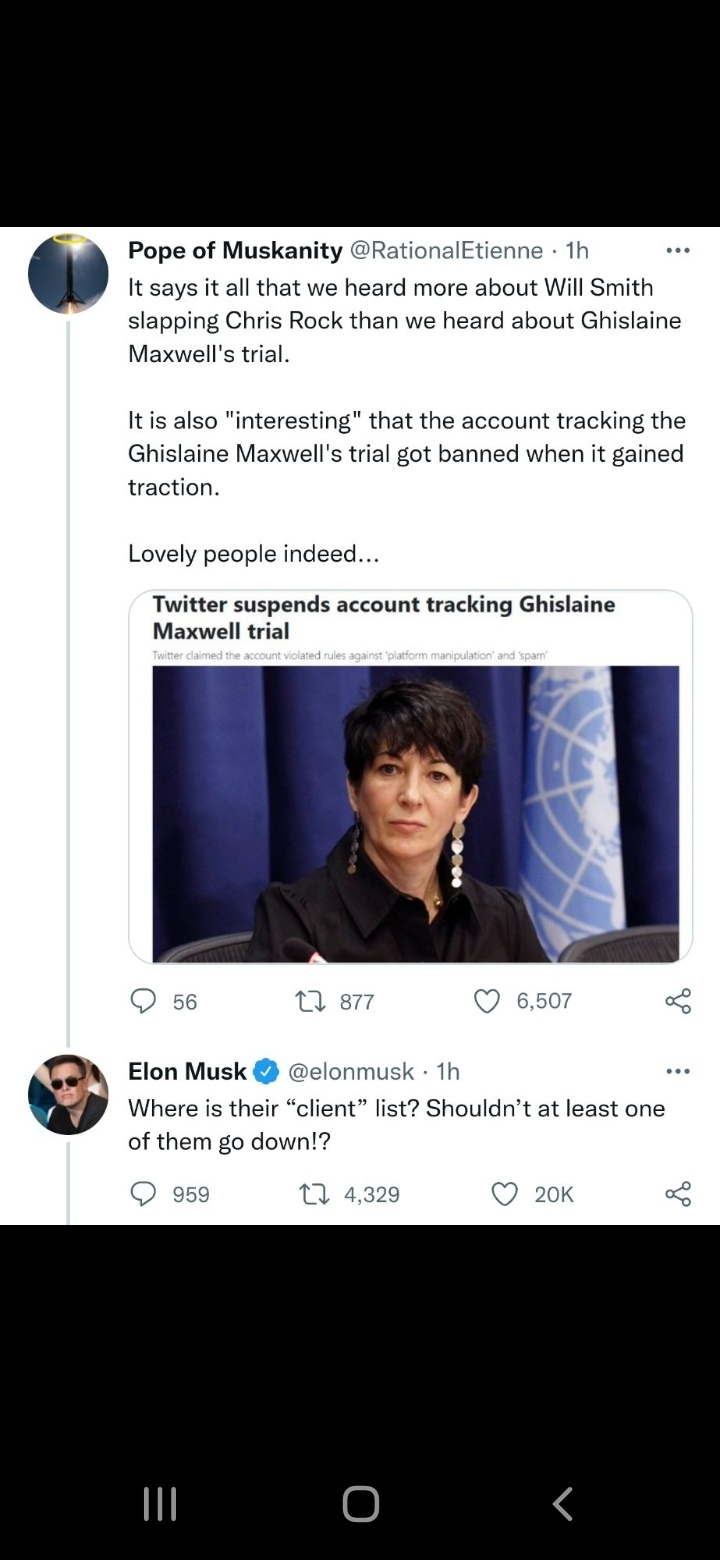Tap the reply icon with 56 replies
This screenshot has height=1560, width=720.
tap(145, 1001)
